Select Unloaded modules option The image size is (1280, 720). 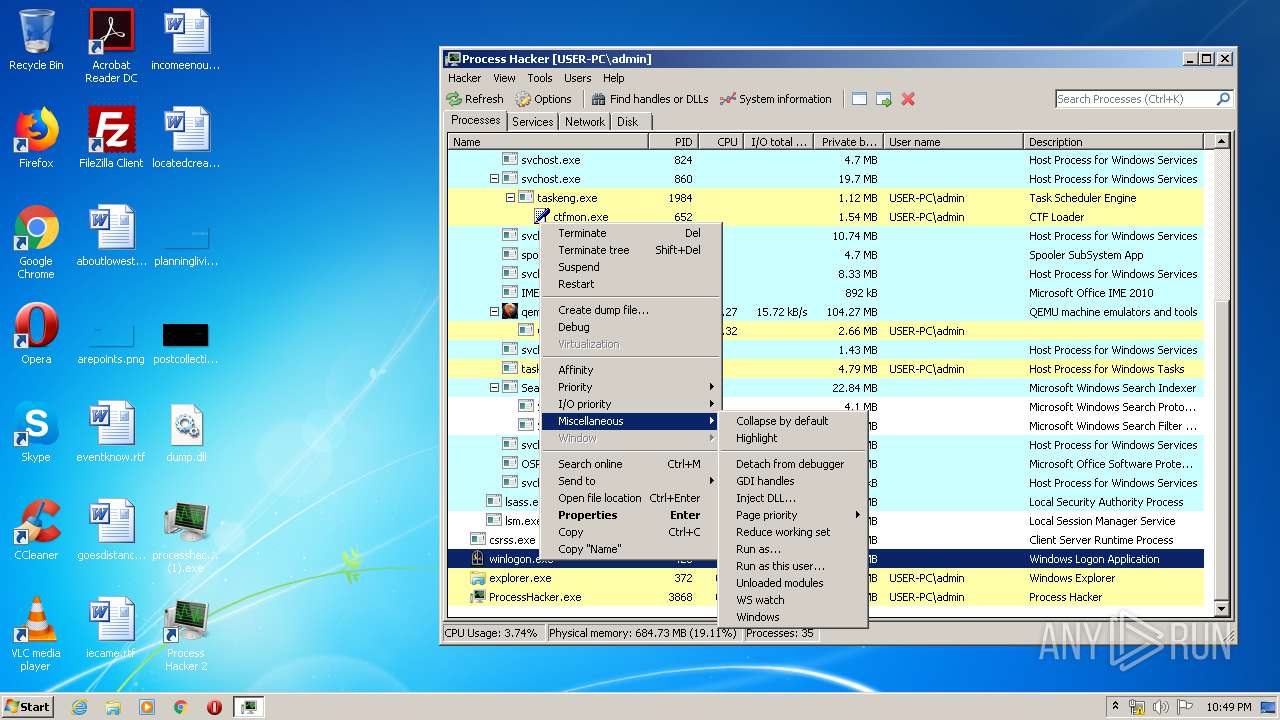pyautogui.click(x=793, y=583)
